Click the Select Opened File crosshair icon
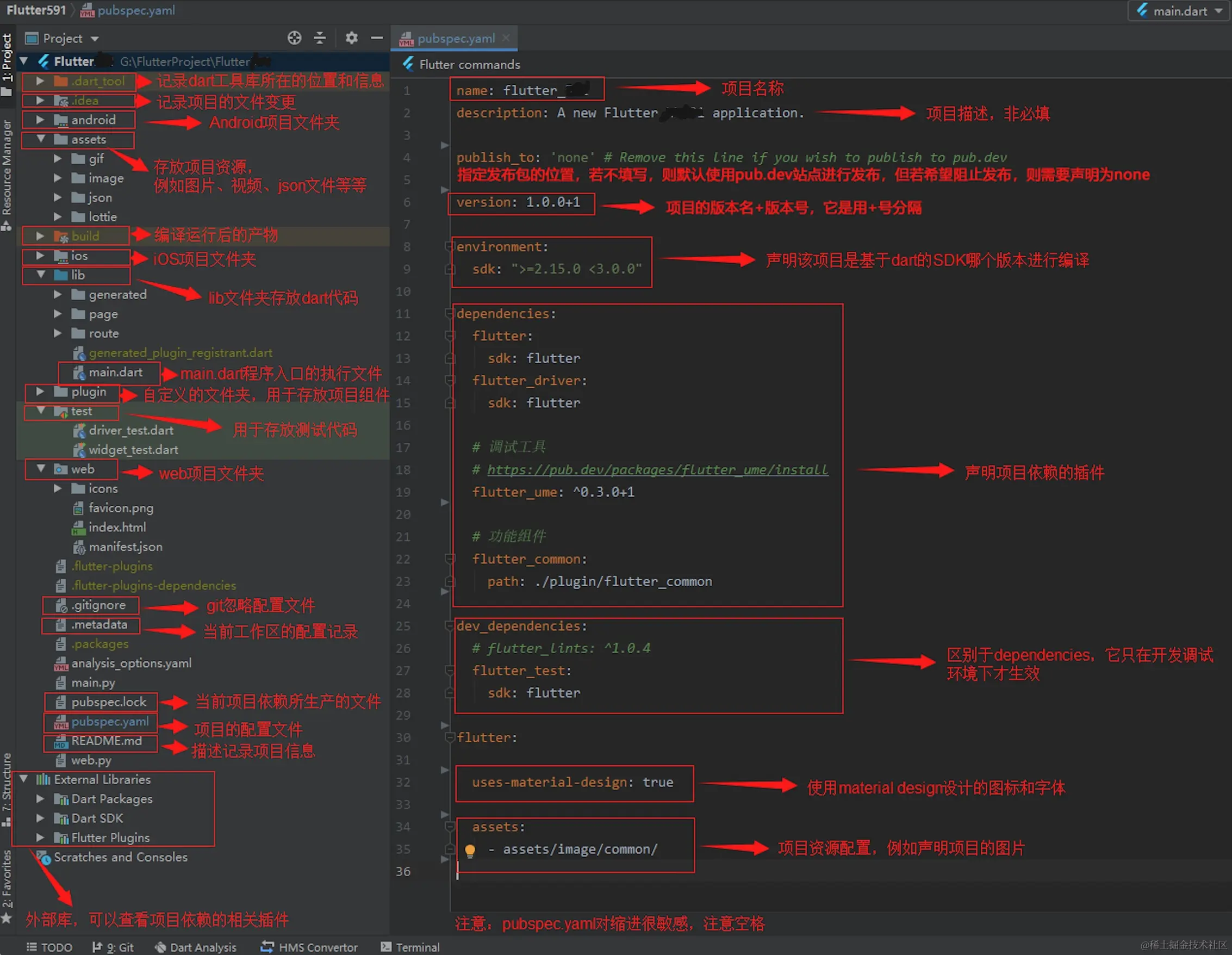The height and width of the screenshot is (955, 1232). coord(295,38)
